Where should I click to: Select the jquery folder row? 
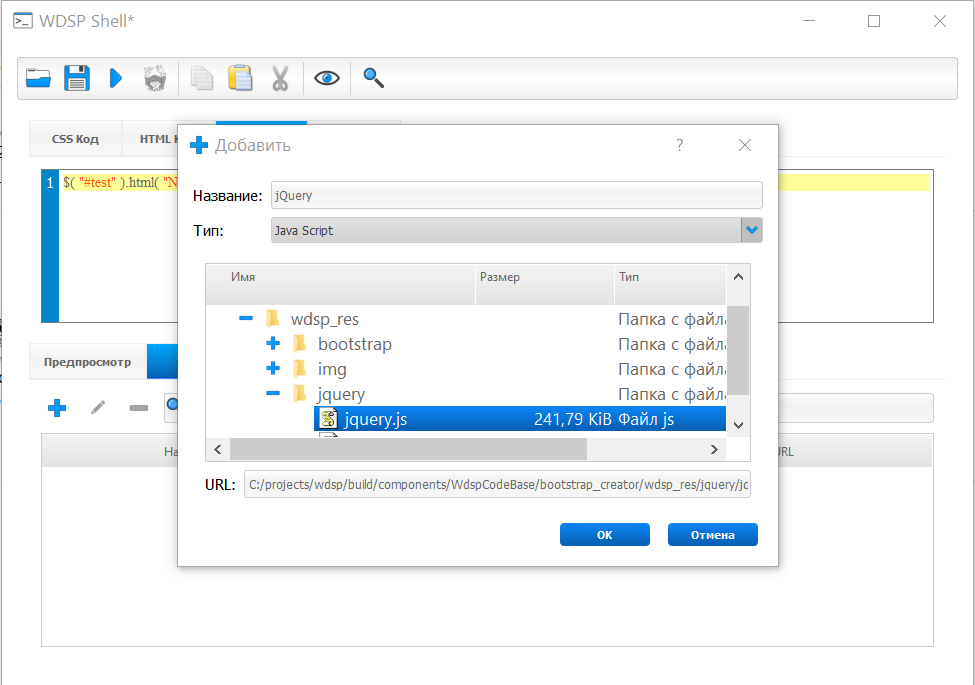(x=466, y=393)
